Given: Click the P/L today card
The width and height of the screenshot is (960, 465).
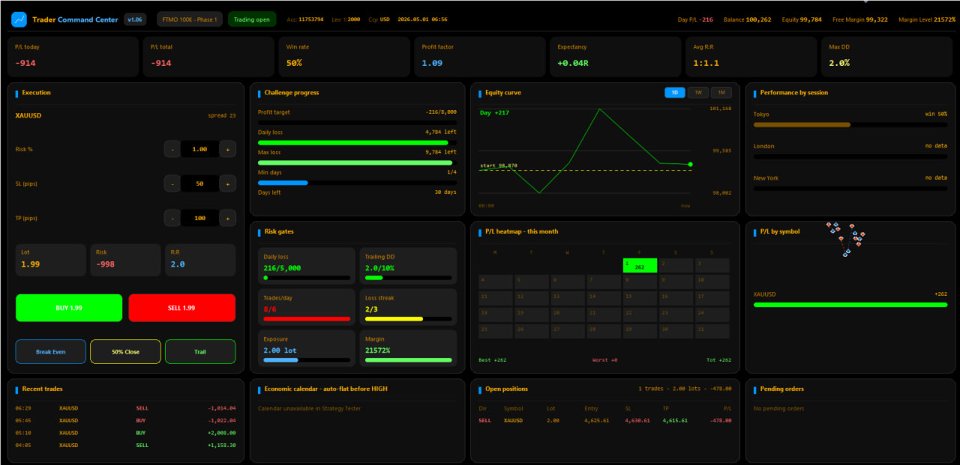Looking at the screenshot, I should point(73,56).
